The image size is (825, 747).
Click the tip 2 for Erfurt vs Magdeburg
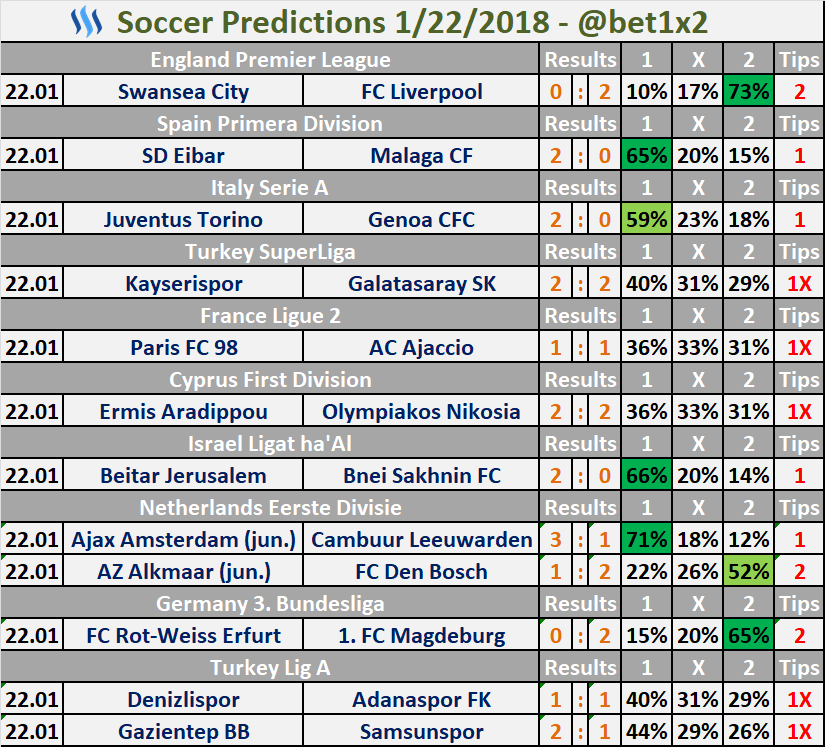coord(799,635)
